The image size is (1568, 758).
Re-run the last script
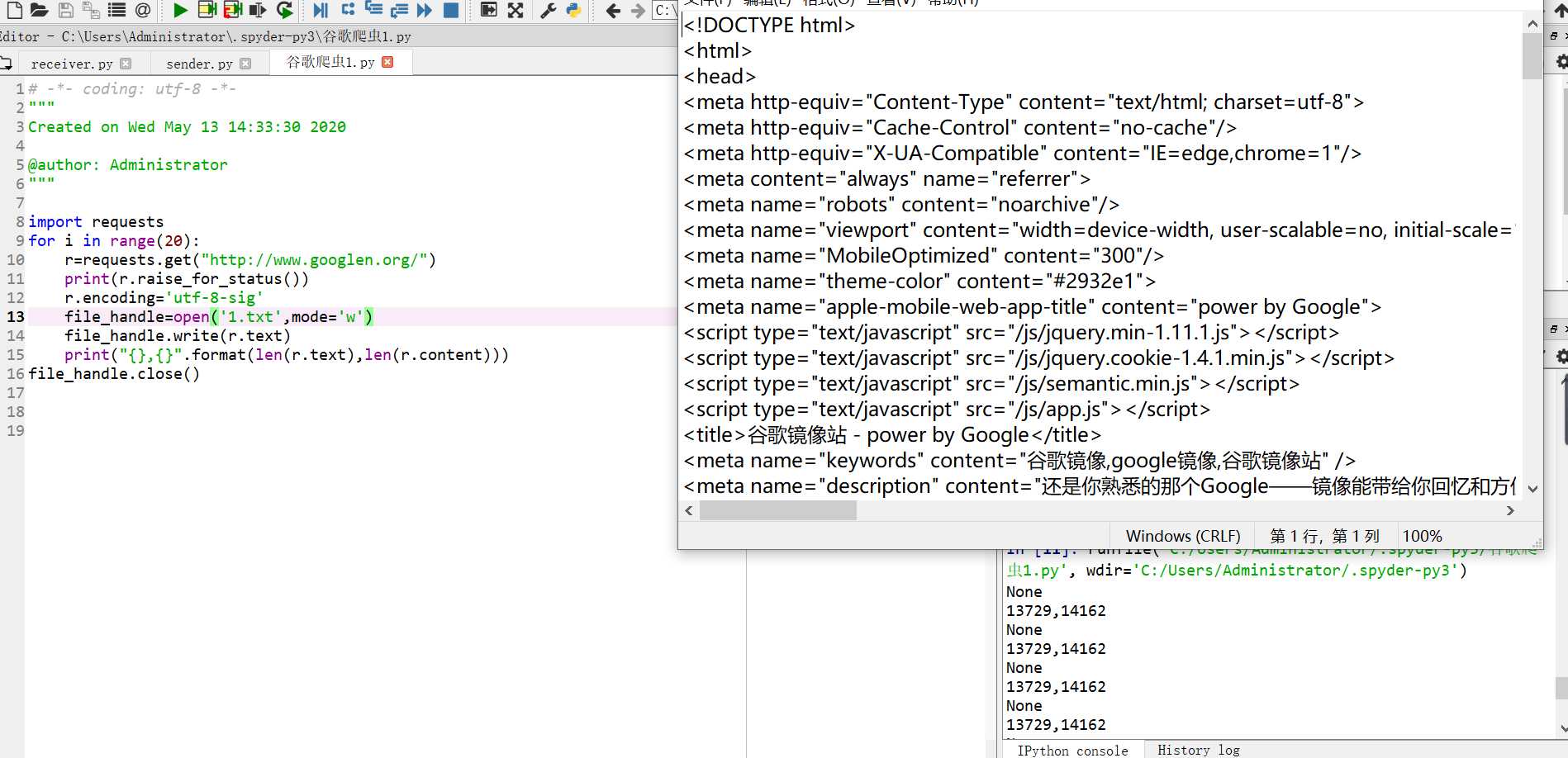(284, 10)
